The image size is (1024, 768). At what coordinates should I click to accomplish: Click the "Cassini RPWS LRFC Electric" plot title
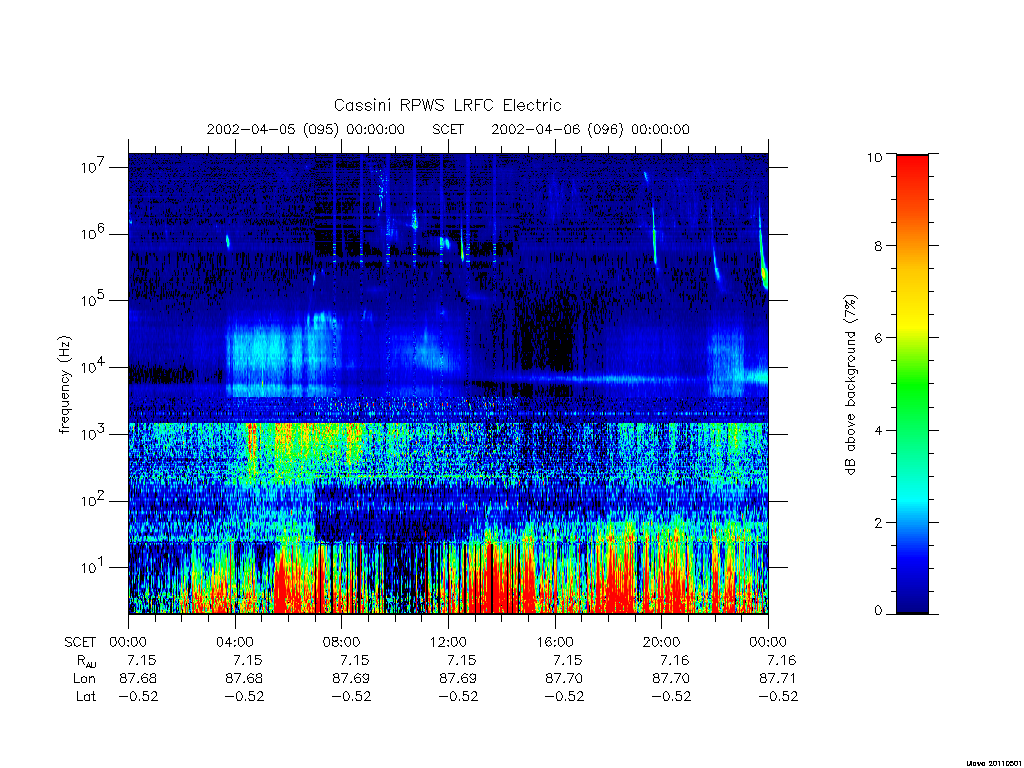pyautogui.click(x=447, y=105)
